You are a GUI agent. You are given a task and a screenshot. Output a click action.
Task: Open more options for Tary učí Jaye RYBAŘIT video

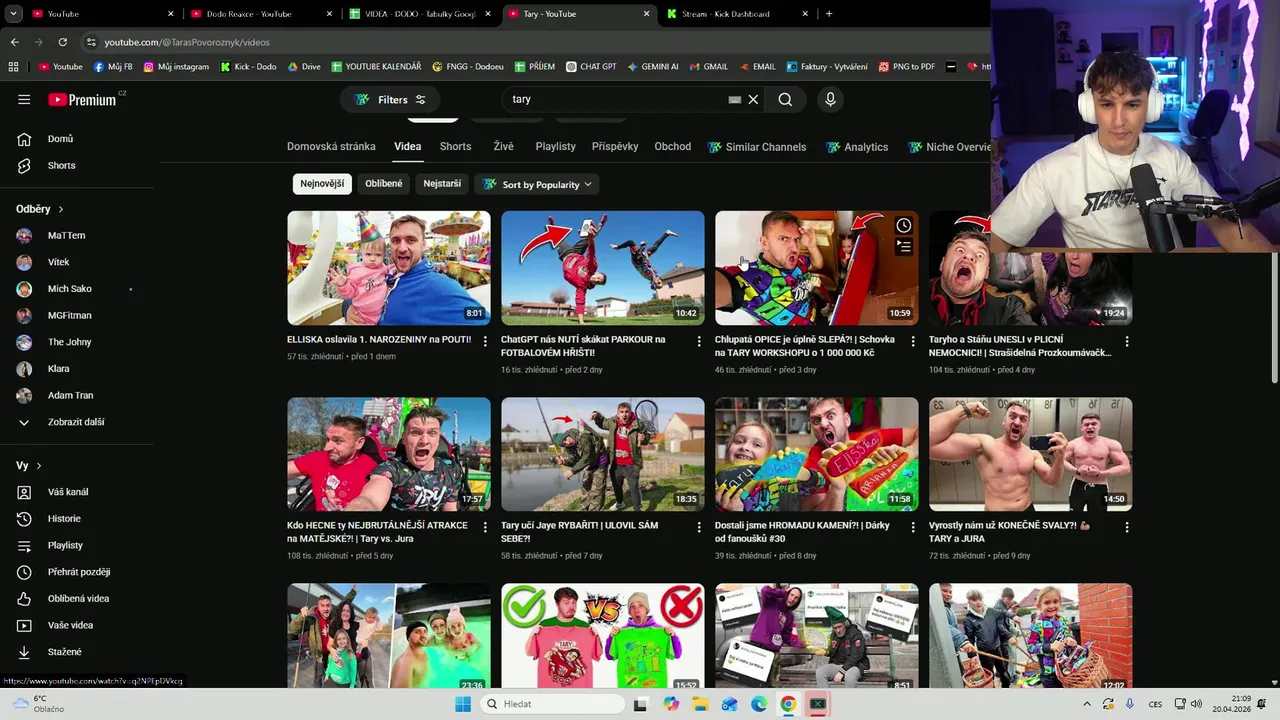click(x=699, y=527)
